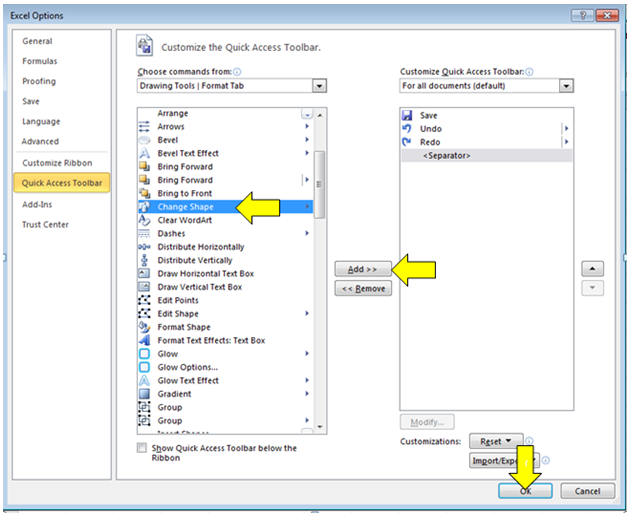Open the Reset dropdown button
The height and width of the screenshot is (514, 631).
click(496, 441)
